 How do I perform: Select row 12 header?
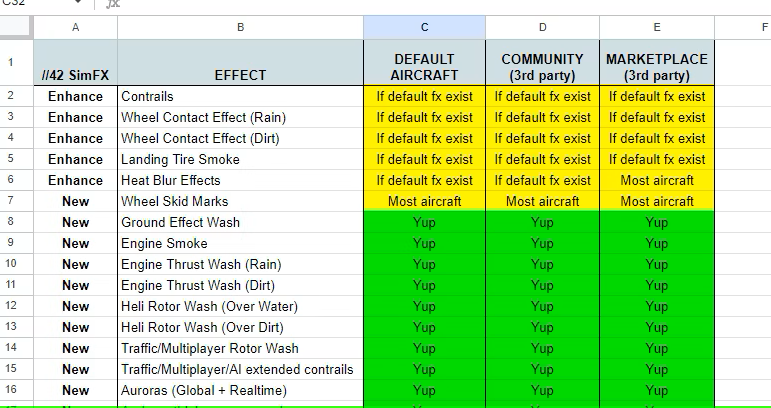click(11, 306)
